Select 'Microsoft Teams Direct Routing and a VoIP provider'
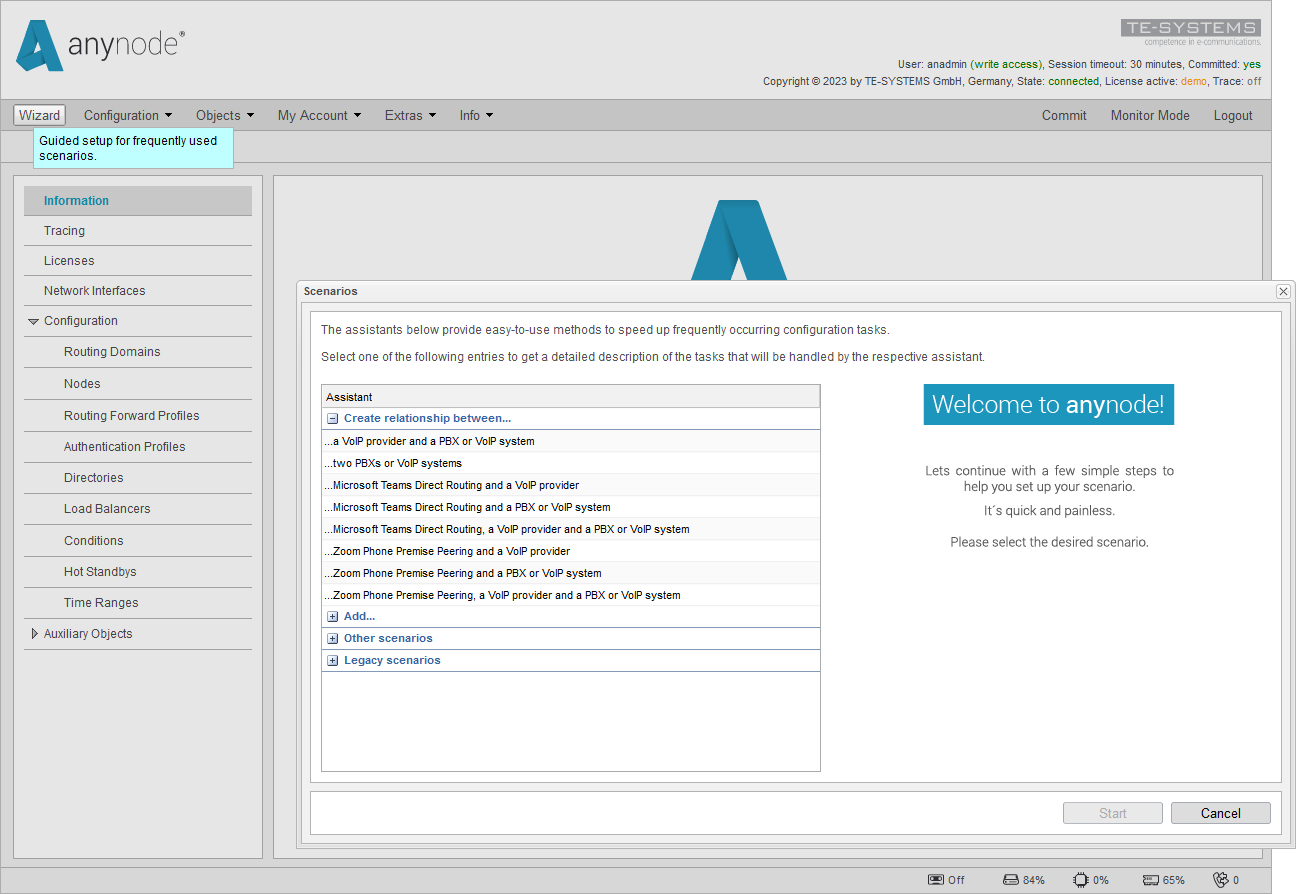The width and height of the screenshot is (1296, 894). (571, 485)
